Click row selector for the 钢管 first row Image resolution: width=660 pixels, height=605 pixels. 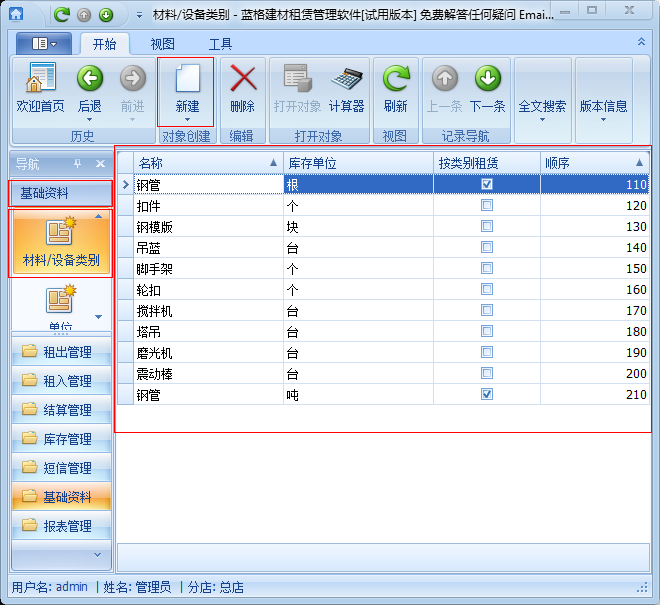click(125, 184)
